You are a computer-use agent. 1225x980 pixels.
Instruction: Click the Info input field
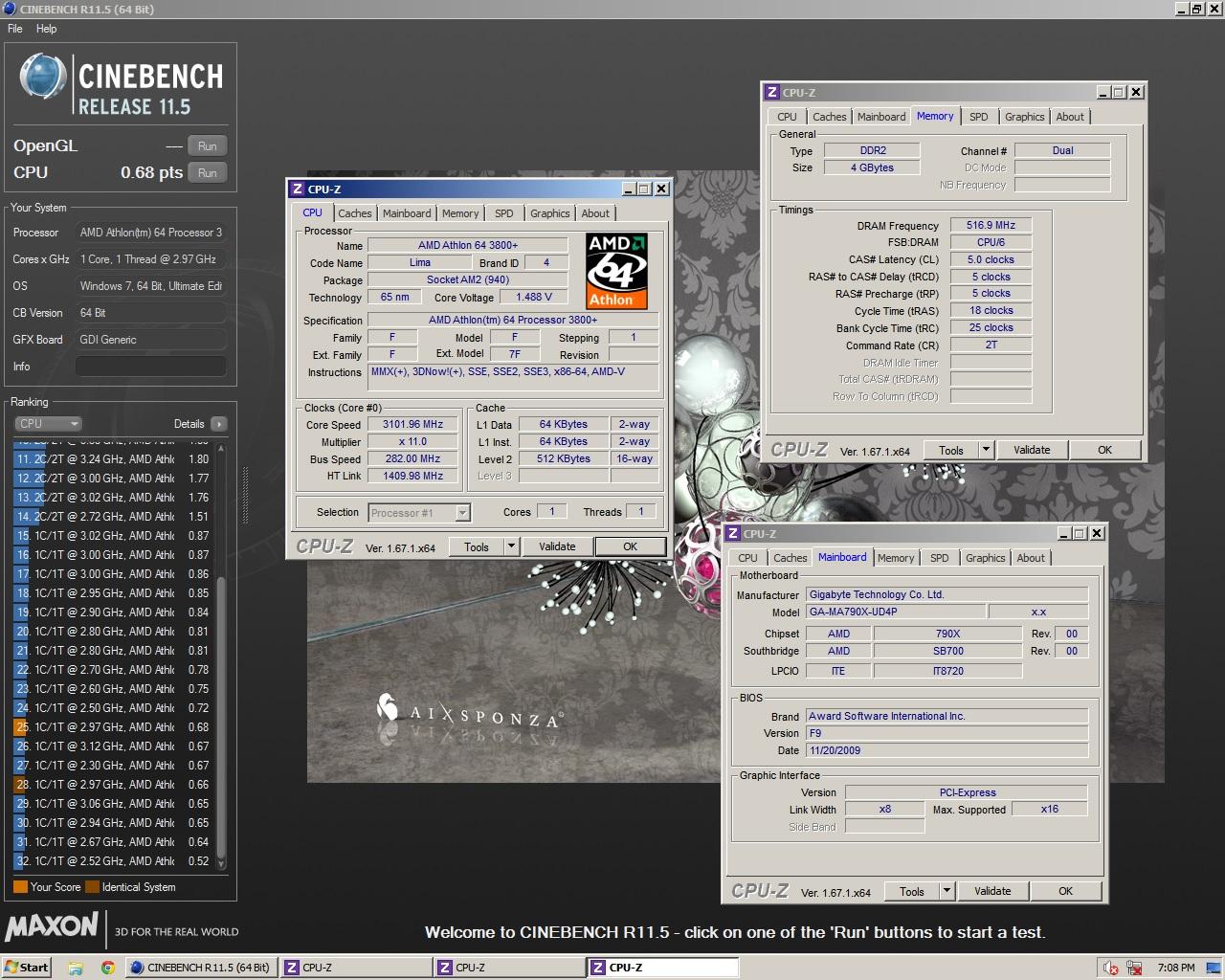tap(151, 367)
